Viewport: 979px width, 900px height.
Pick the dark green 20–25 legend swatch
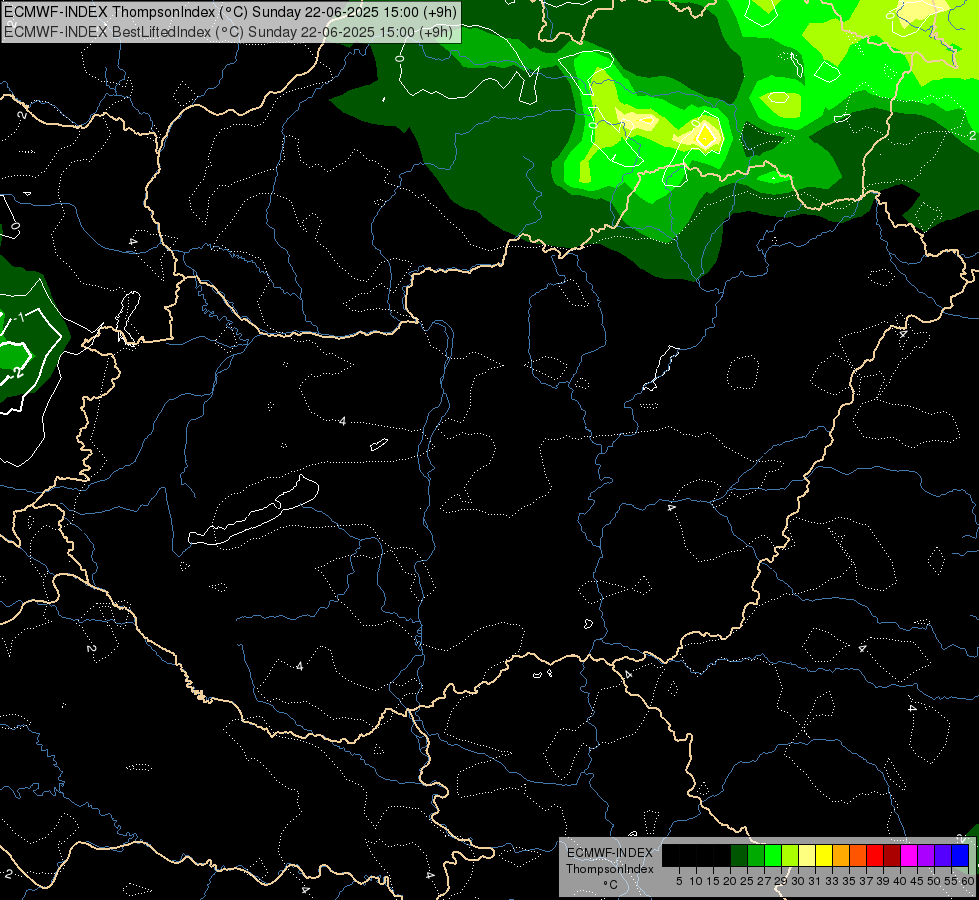click(x=739, y=855)
